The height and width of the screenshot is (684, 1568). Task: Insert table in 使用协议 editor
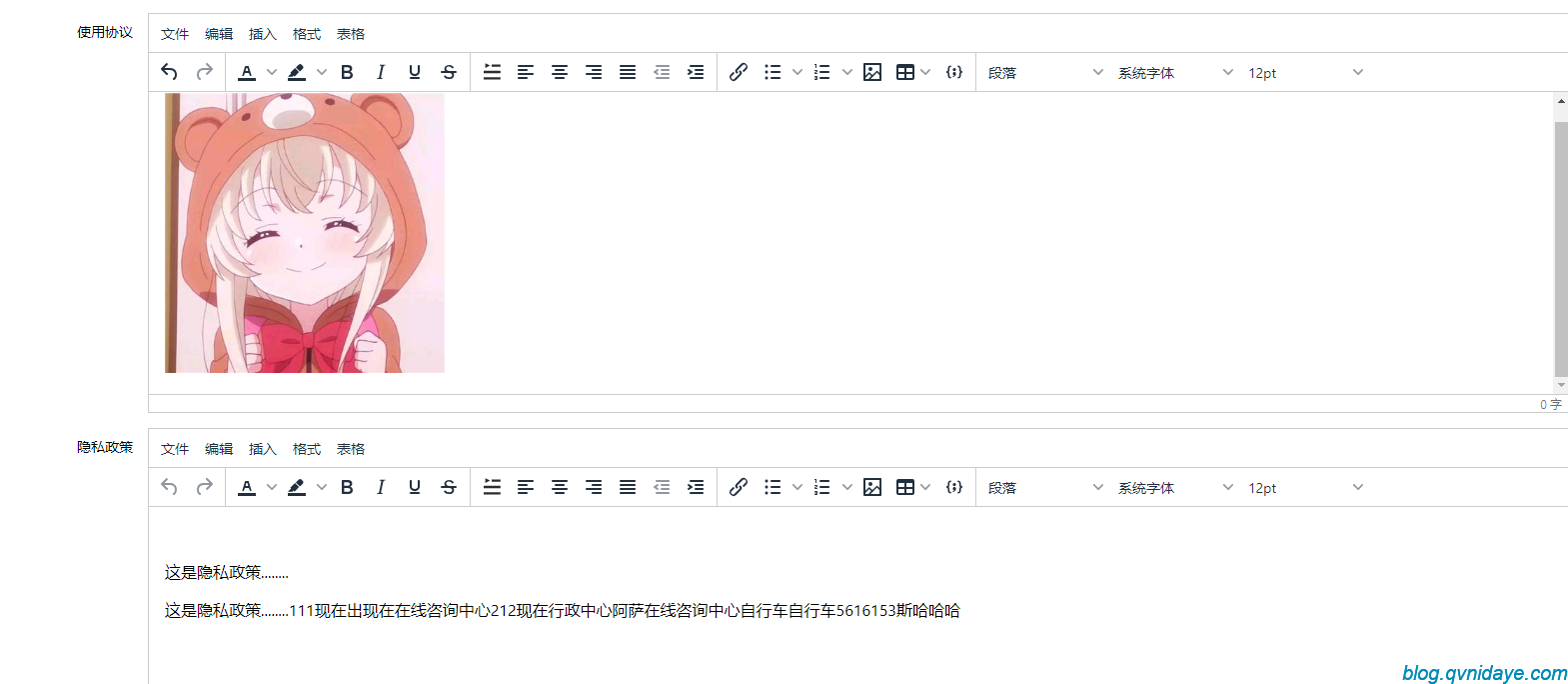coord(905,72)
